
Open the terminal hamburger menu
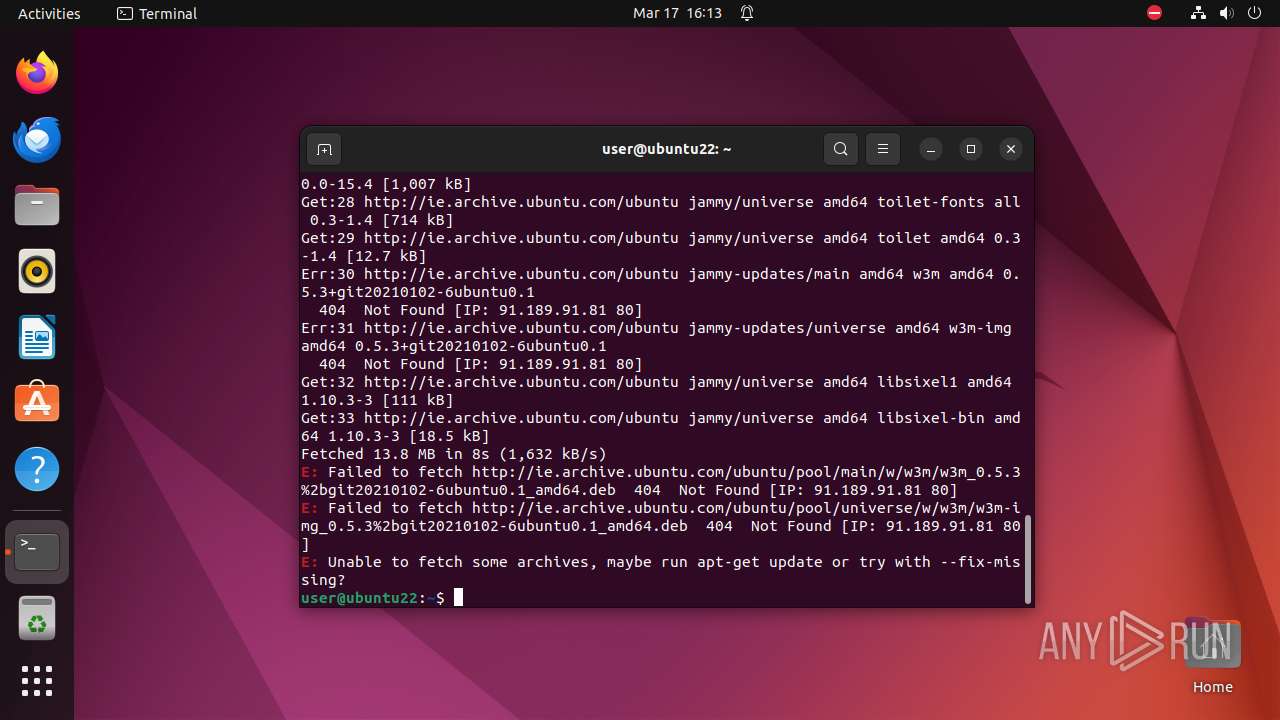(882, 149)
